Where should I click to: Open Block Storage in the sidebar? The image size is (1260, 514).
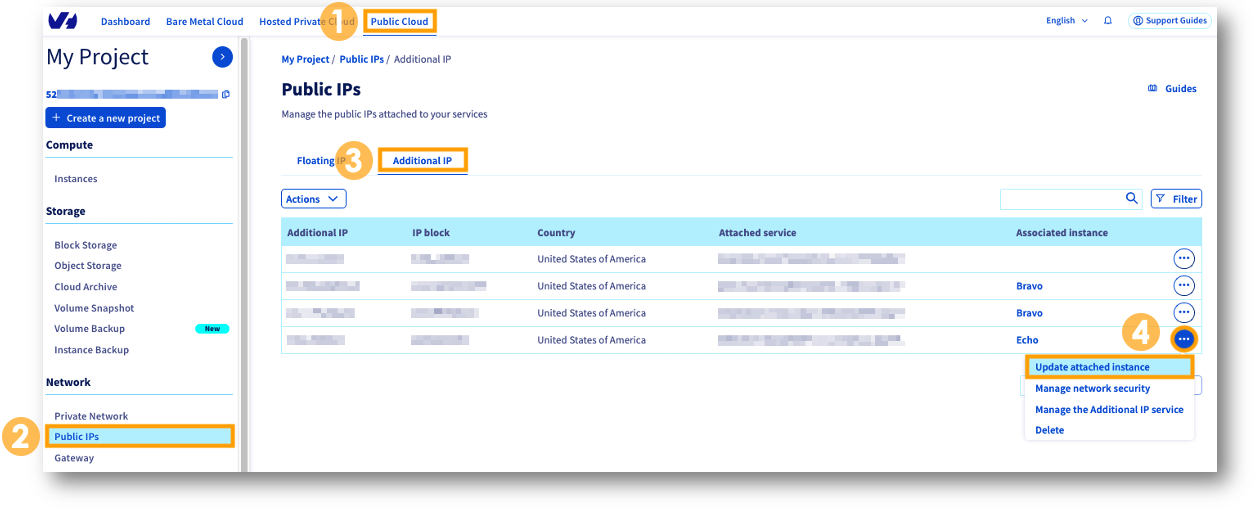86,245
